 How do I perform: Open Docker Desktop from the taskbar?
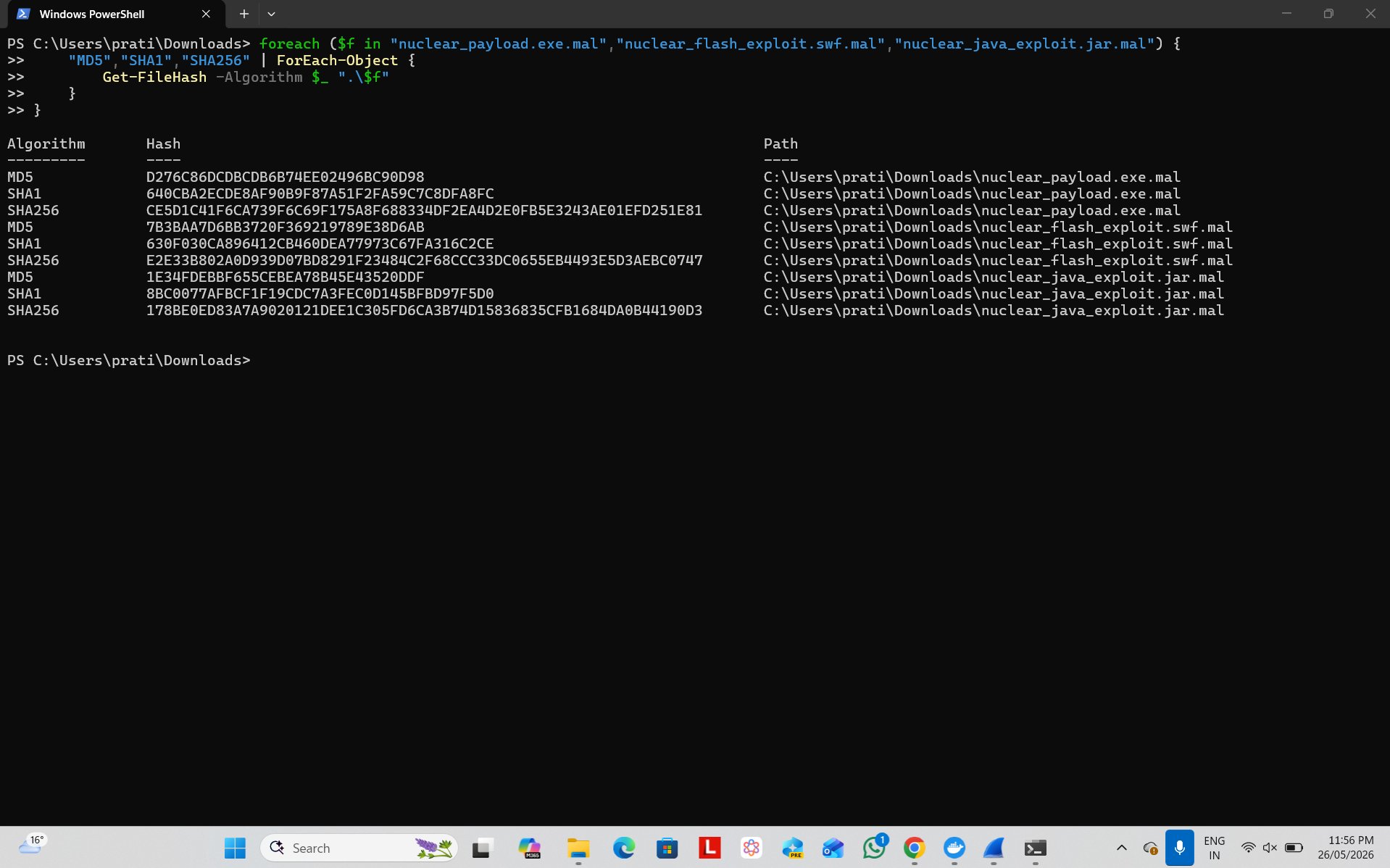pos(954,848)
